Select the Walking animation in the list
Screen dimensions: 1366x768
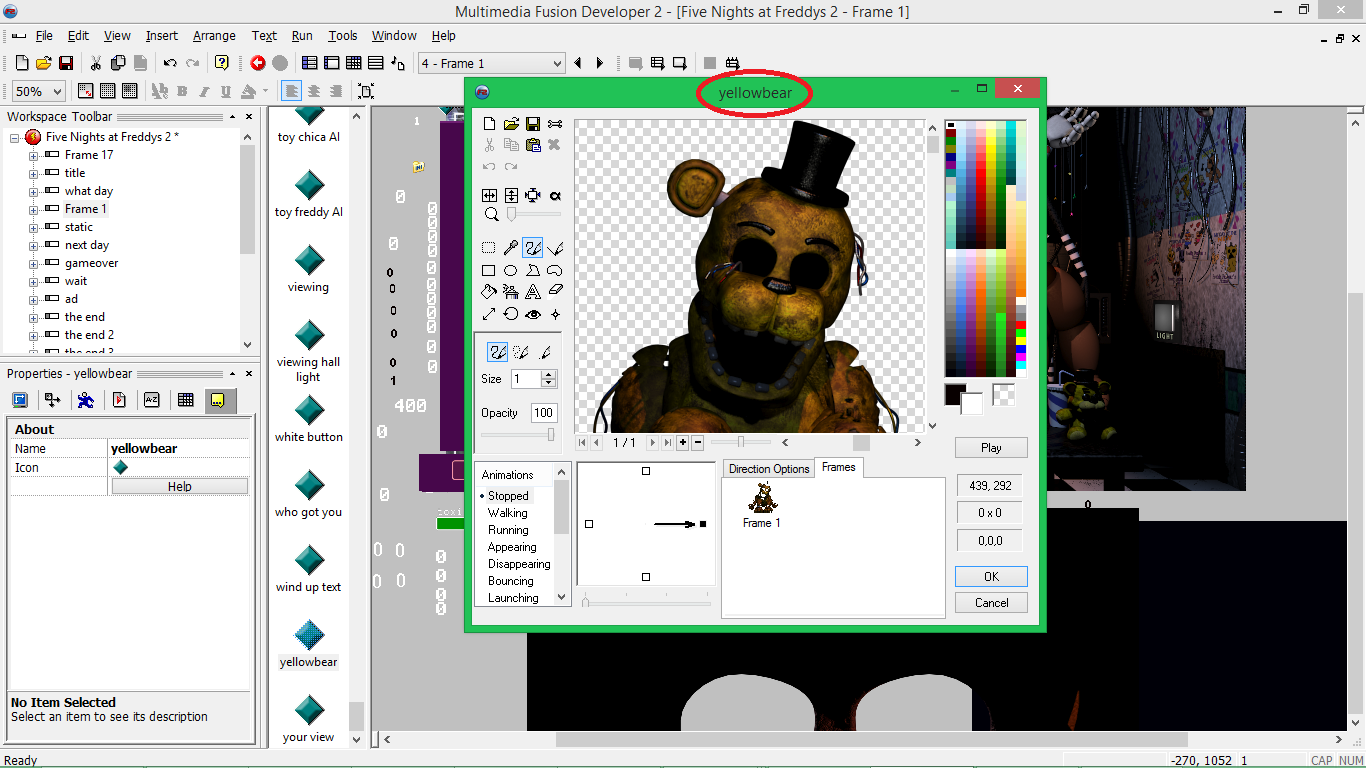pos(508,513)
